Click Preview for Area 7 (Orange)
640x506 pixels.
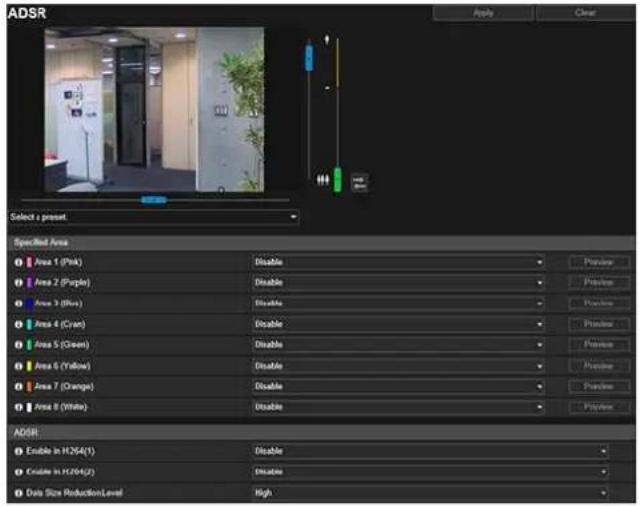click(x=599, y=386)
